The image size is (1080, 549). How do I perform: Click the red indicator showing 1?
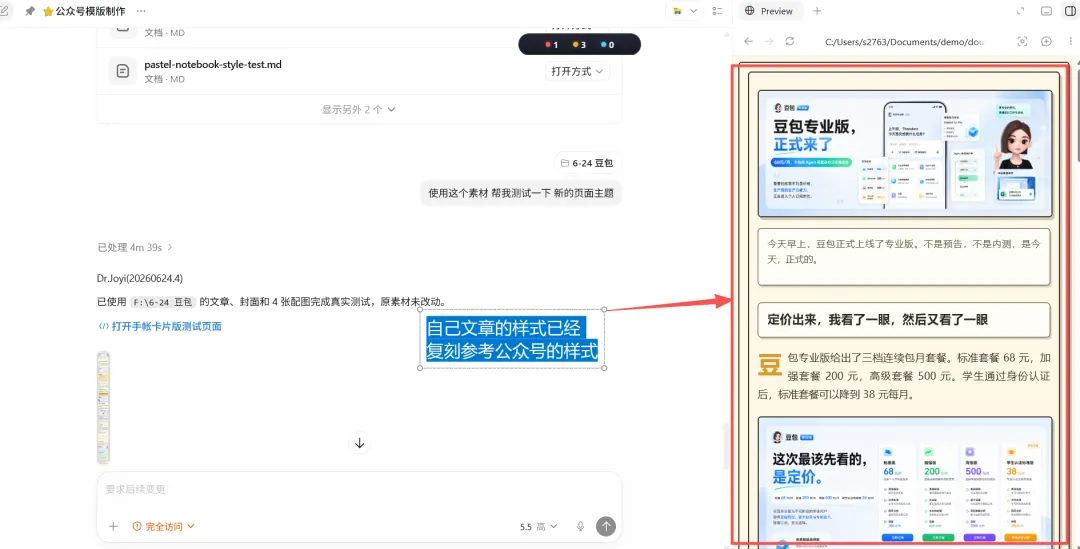coord(551,45)
